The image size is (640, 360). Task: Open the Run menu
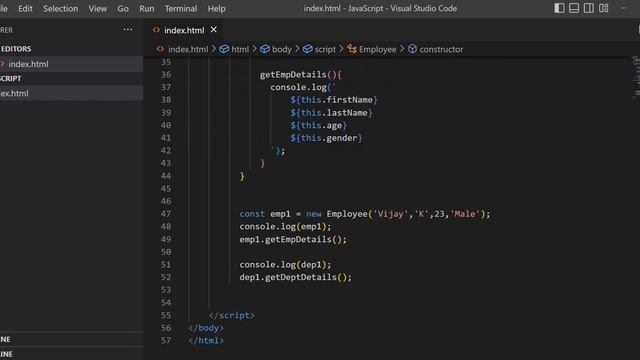[147, 9]
